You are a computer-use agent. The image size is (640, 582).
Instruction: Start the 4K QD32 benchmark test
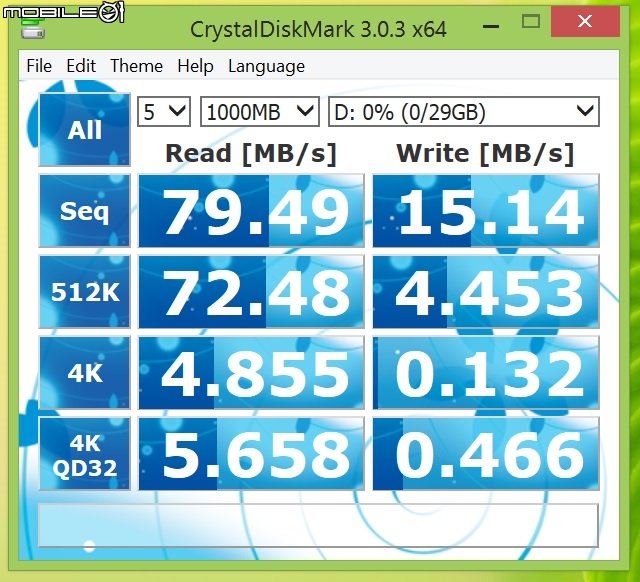[x=84, y=453]
